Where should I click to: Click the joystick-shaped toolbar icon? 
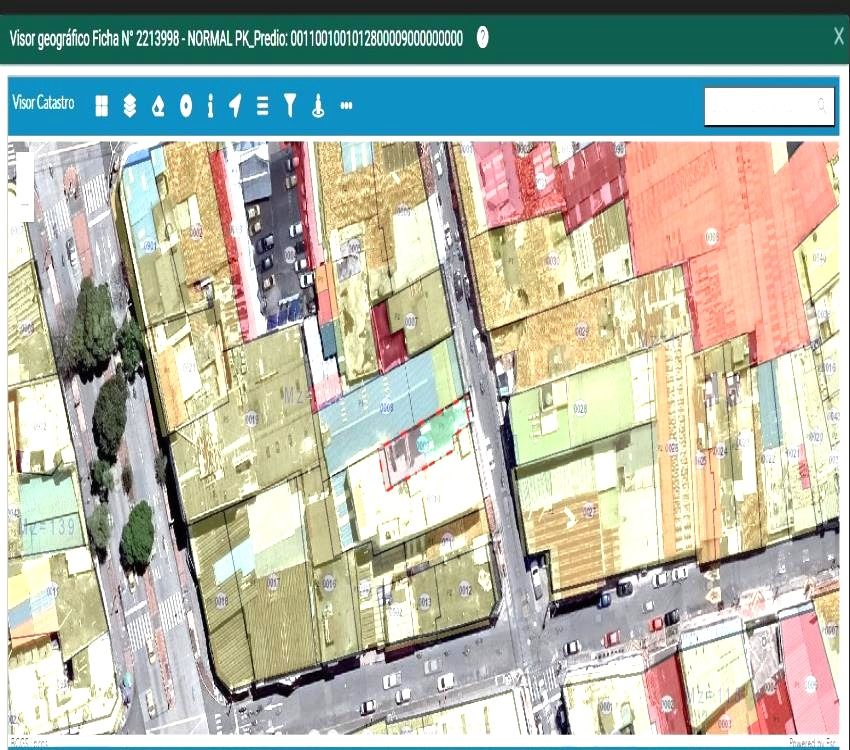click(x=318, y=106)
